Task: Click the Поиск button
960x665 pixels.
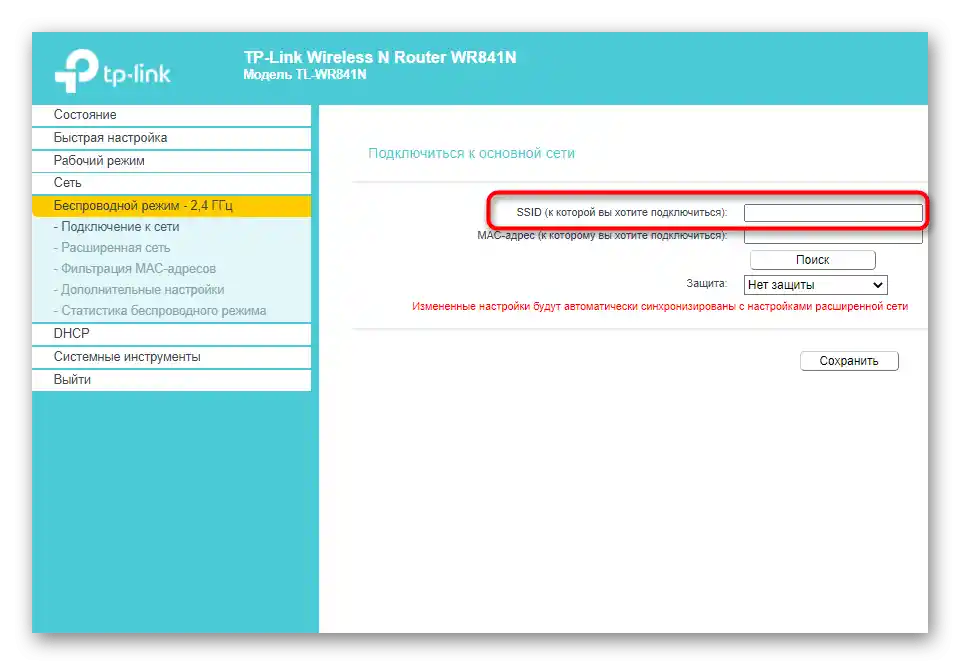Action: click(x=812, y=260)
